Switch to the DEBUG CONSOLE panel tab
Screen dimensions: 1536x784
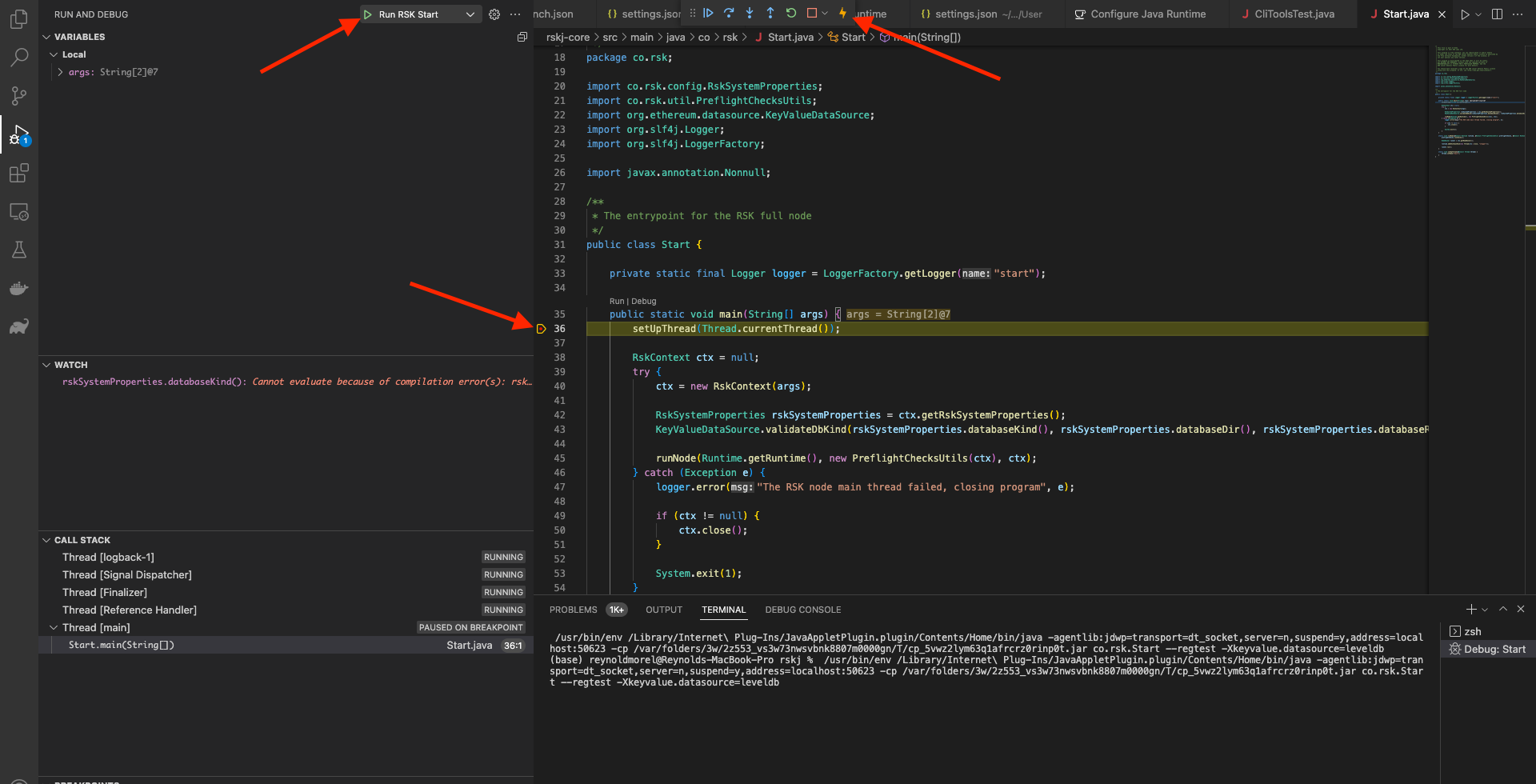[x=802, y=610]
